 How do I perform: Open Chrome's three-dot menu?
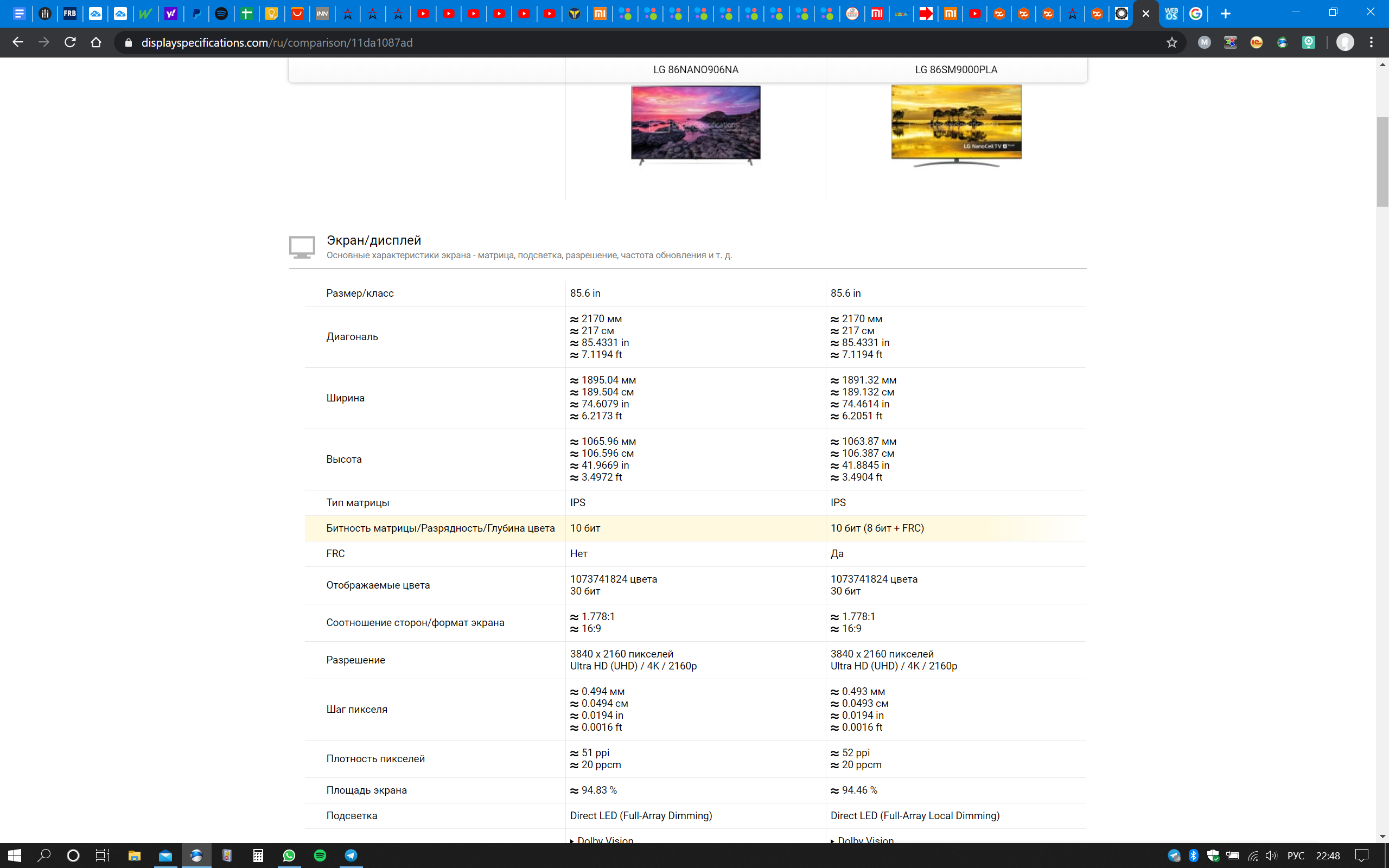pyautogui.click(x=1371, y=42)
